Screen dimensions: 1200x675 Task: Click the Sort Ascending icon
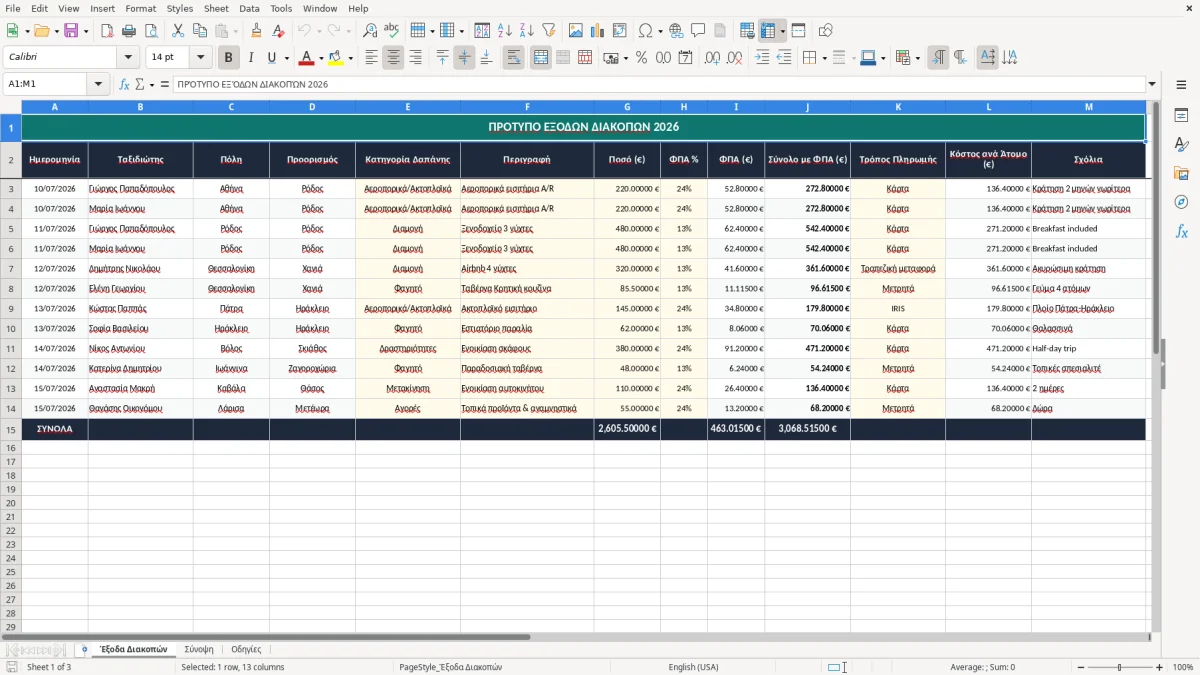(505, 31)
